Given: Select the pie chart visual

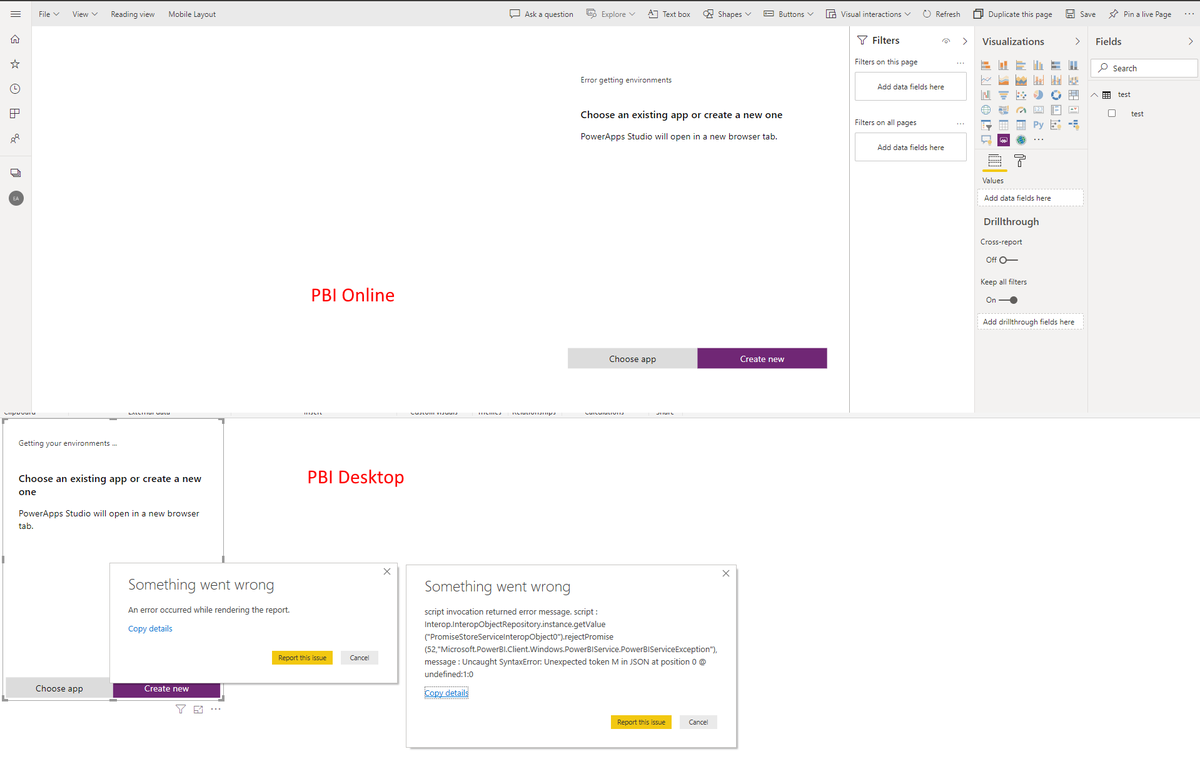Looking at the screenshot, I should [1038, 95].
